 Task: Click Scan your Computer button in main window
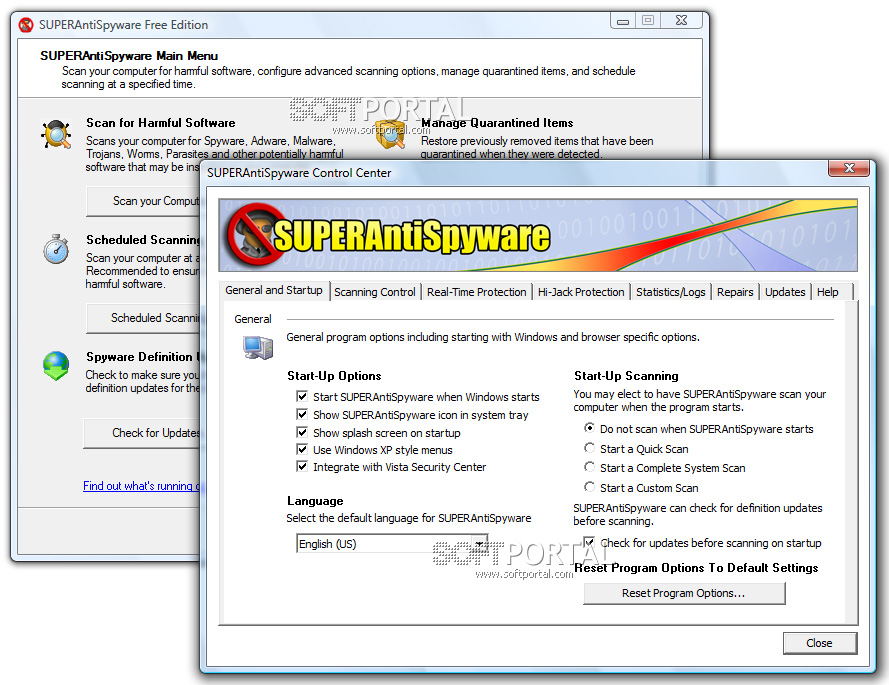tap(143, 201)
